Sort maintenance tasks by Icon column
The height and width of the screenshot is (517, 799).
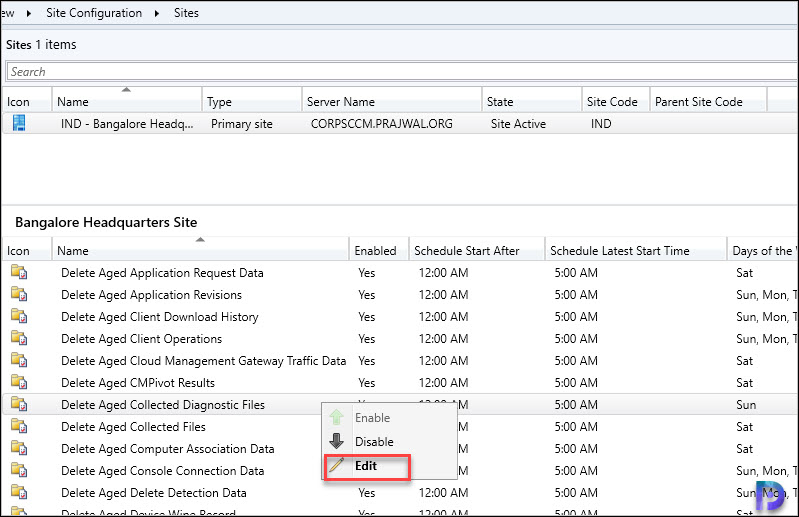(x=27, y=250)
